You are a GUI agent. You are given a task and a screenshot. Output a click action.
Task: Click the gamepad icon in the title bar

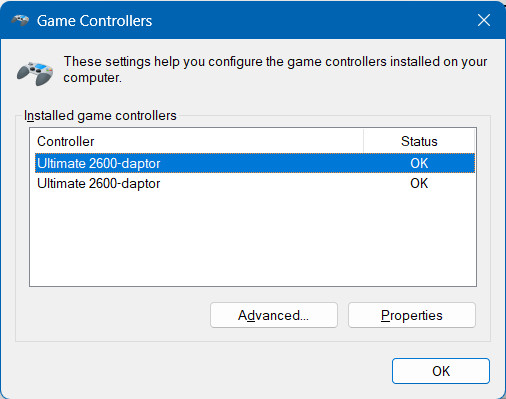point(20,21)
